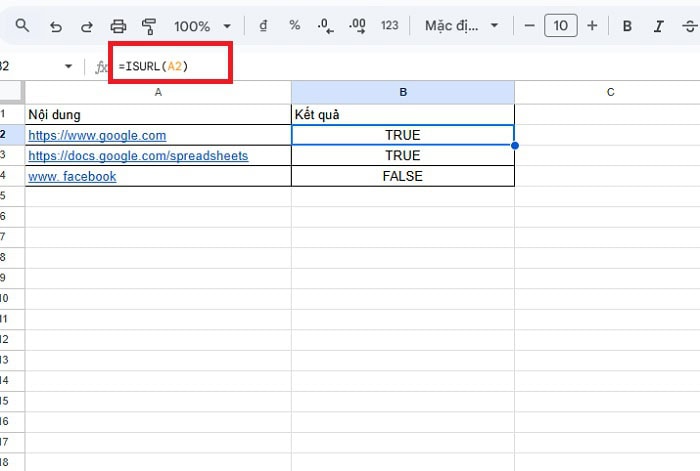Activate the paint format tool

(149, 25)
